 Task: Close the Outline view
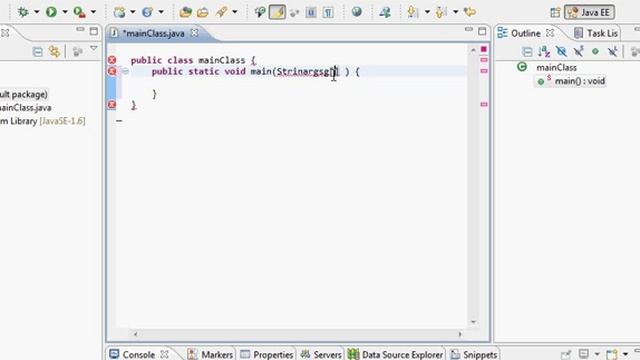click(x=550, y=33)
